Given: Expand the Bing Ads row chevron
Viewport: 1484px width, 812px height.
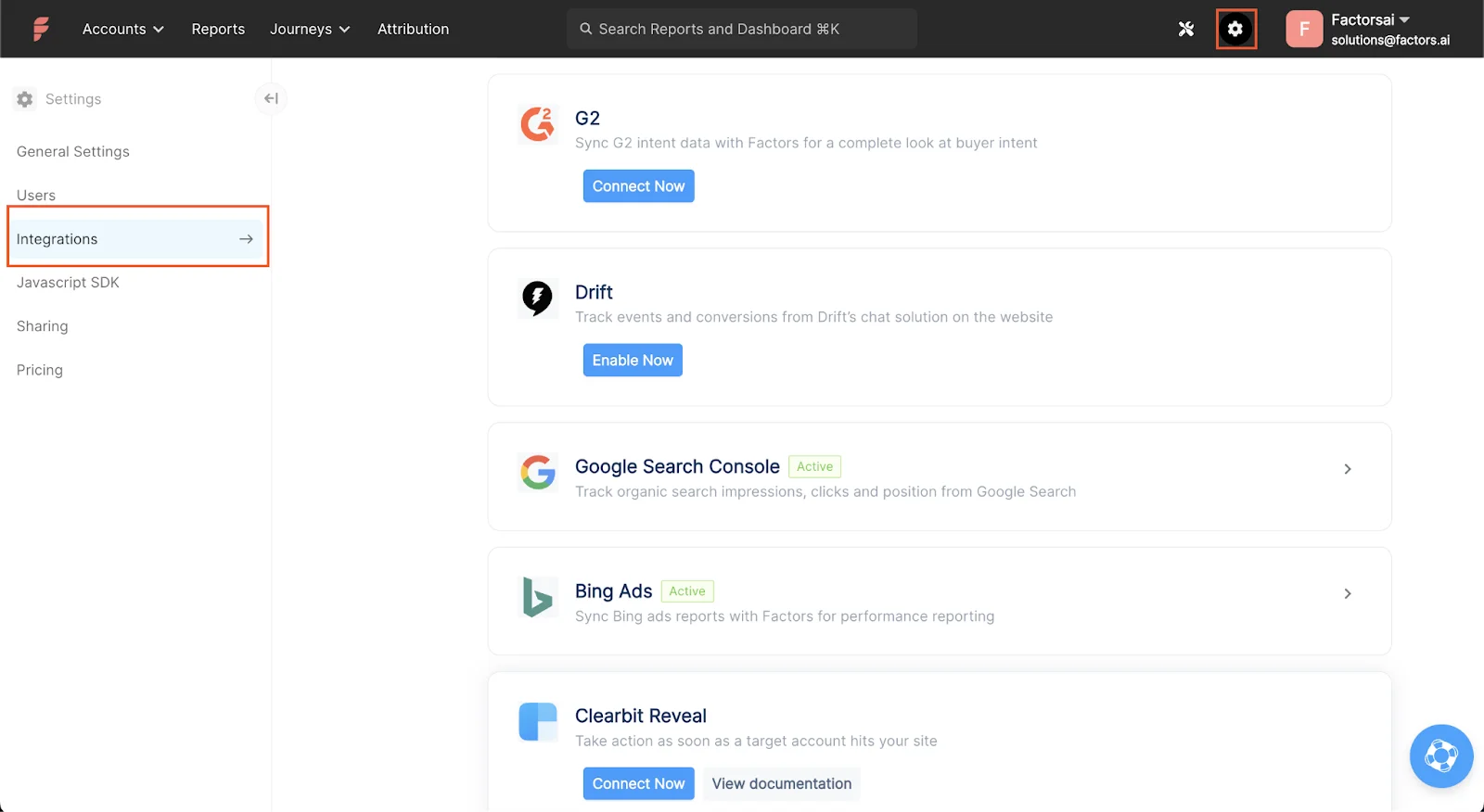Looking at the screenshot, I should tap(1348, 593).
